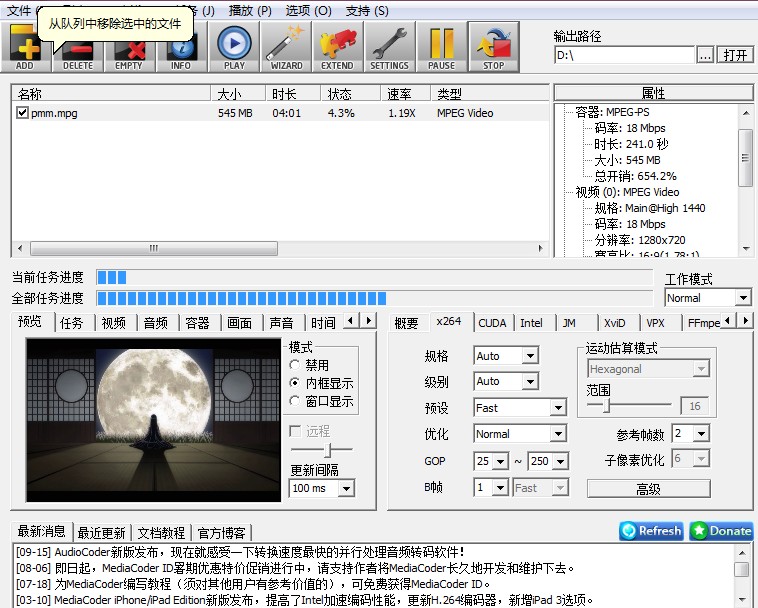Click the output path field D:\

[624, 55]
